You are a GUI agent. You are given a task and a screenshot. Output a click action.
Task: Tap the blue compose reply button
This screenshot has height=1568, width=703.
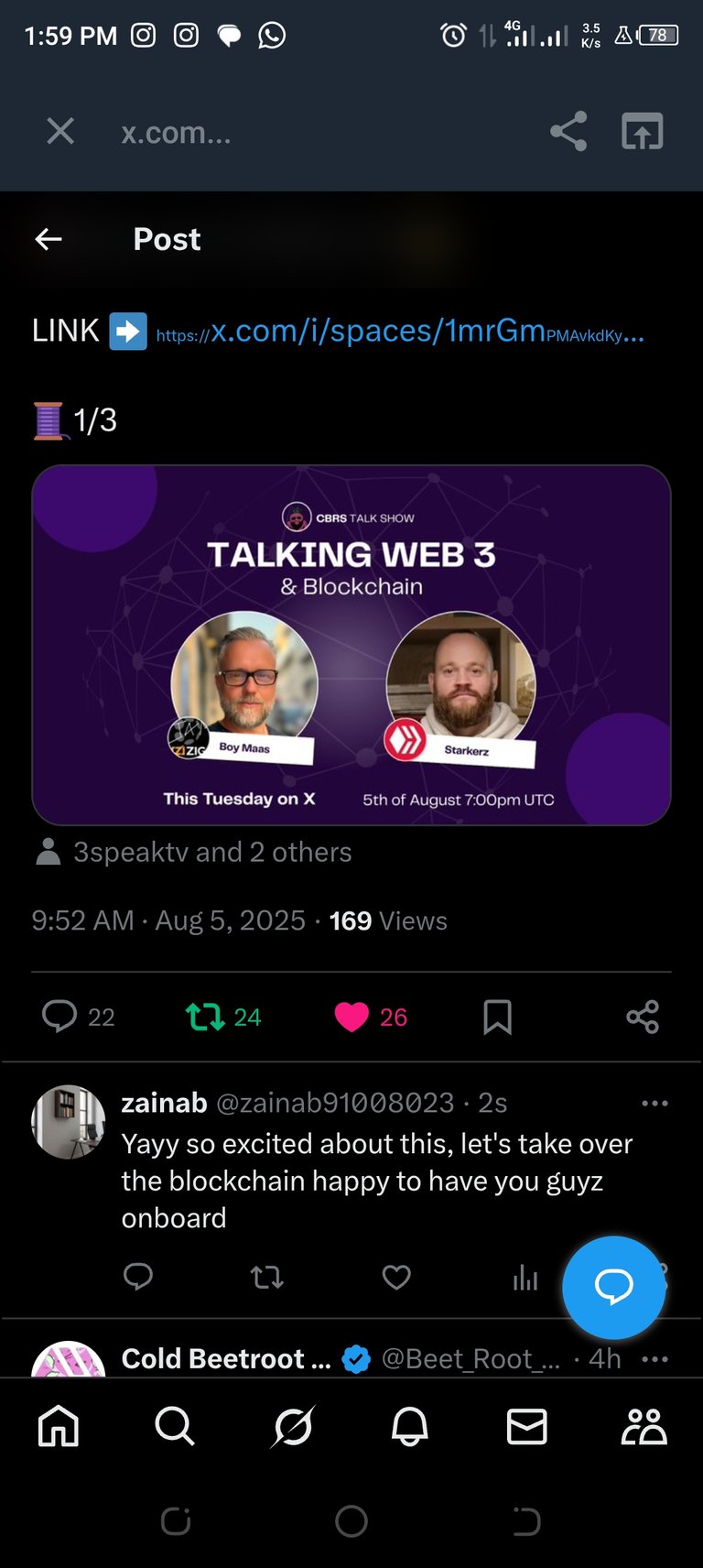coord(613,1287)
